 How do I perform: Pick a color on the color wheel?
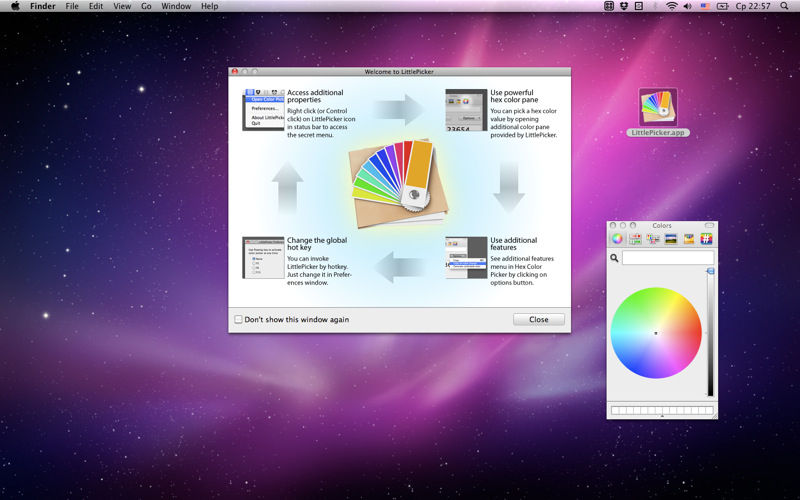[656, 333]
